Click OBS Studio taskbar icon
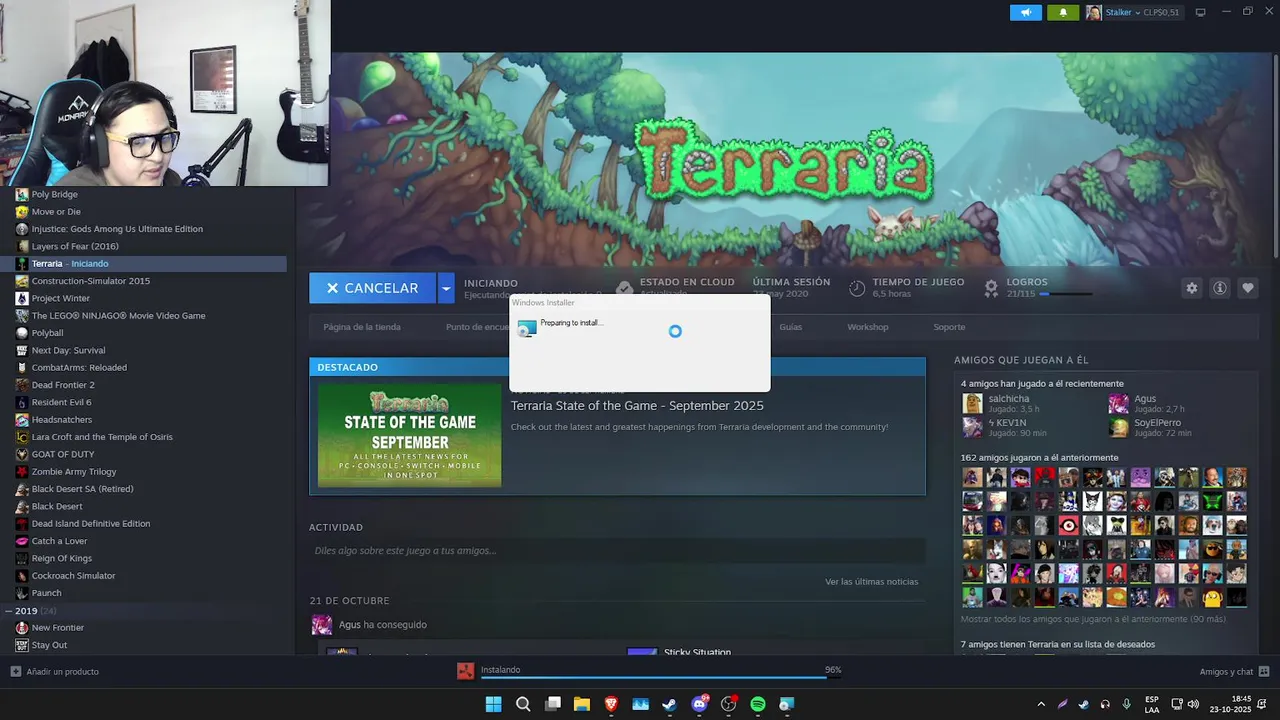Screen dimensions: 1280x720 (x=728, y=704)
